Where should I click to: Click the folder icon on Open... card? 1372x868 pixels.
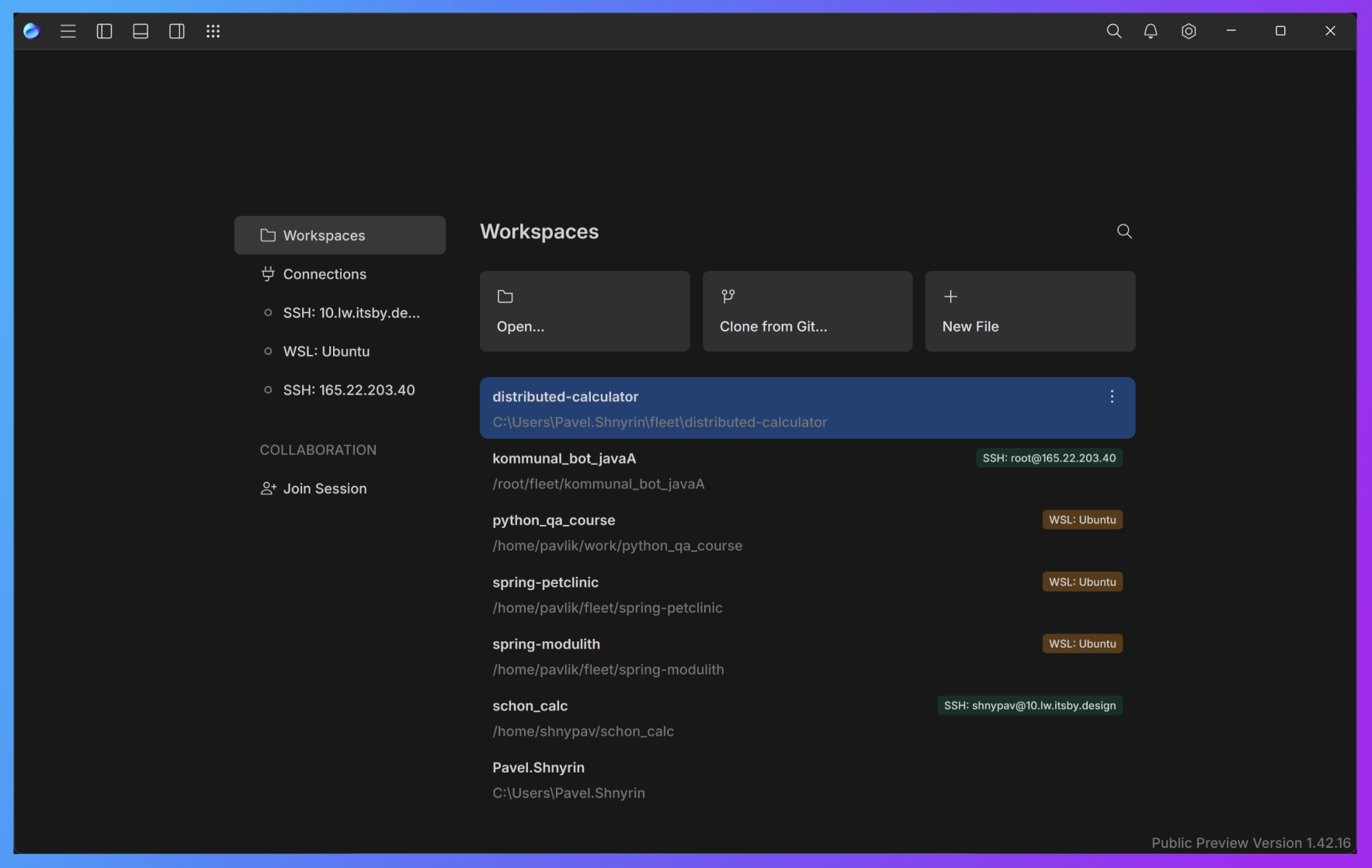505,297
